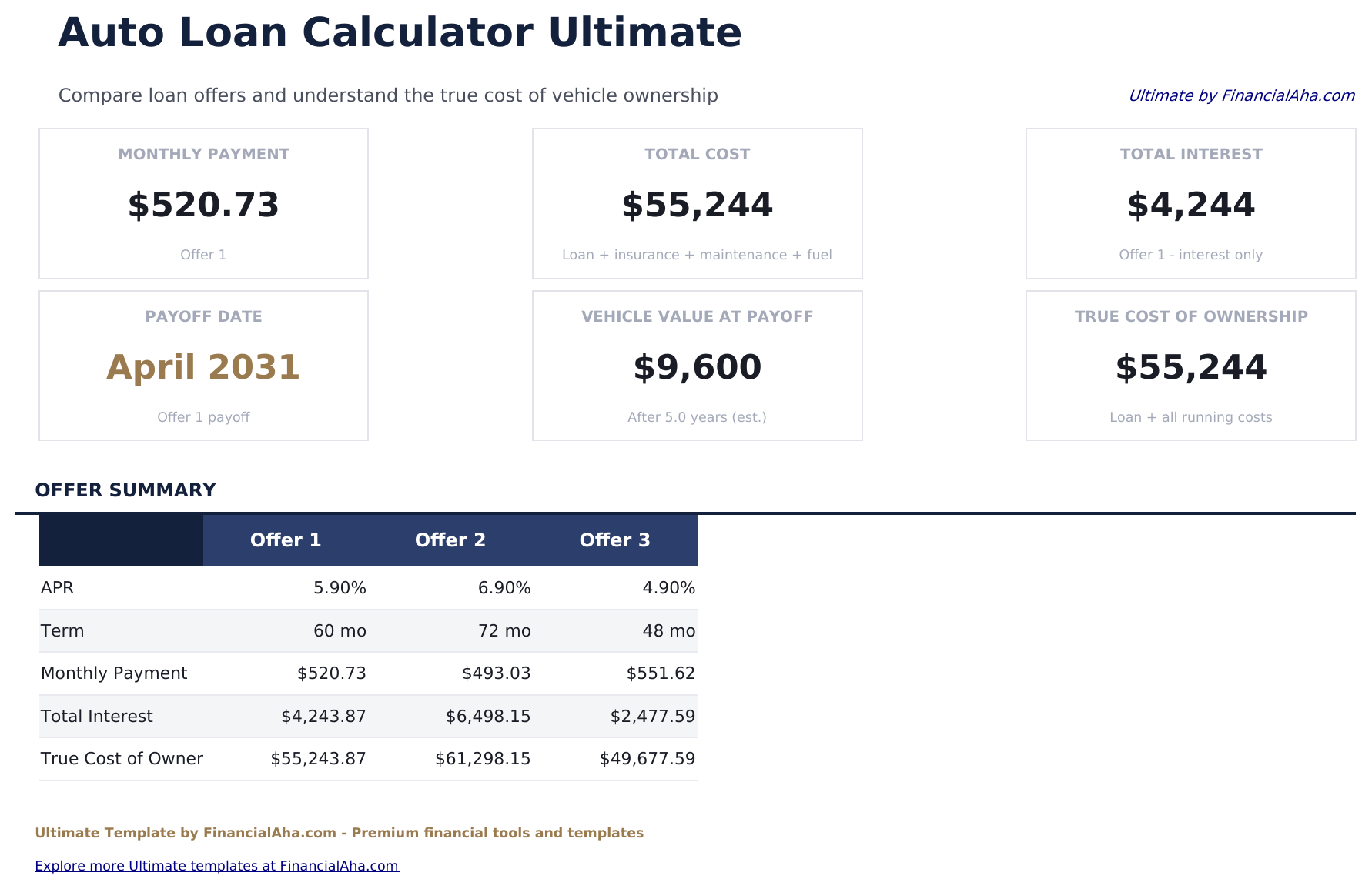The image size is (1372, 889).
Task: Click the Total Cost card value
Action: [697, 205]
